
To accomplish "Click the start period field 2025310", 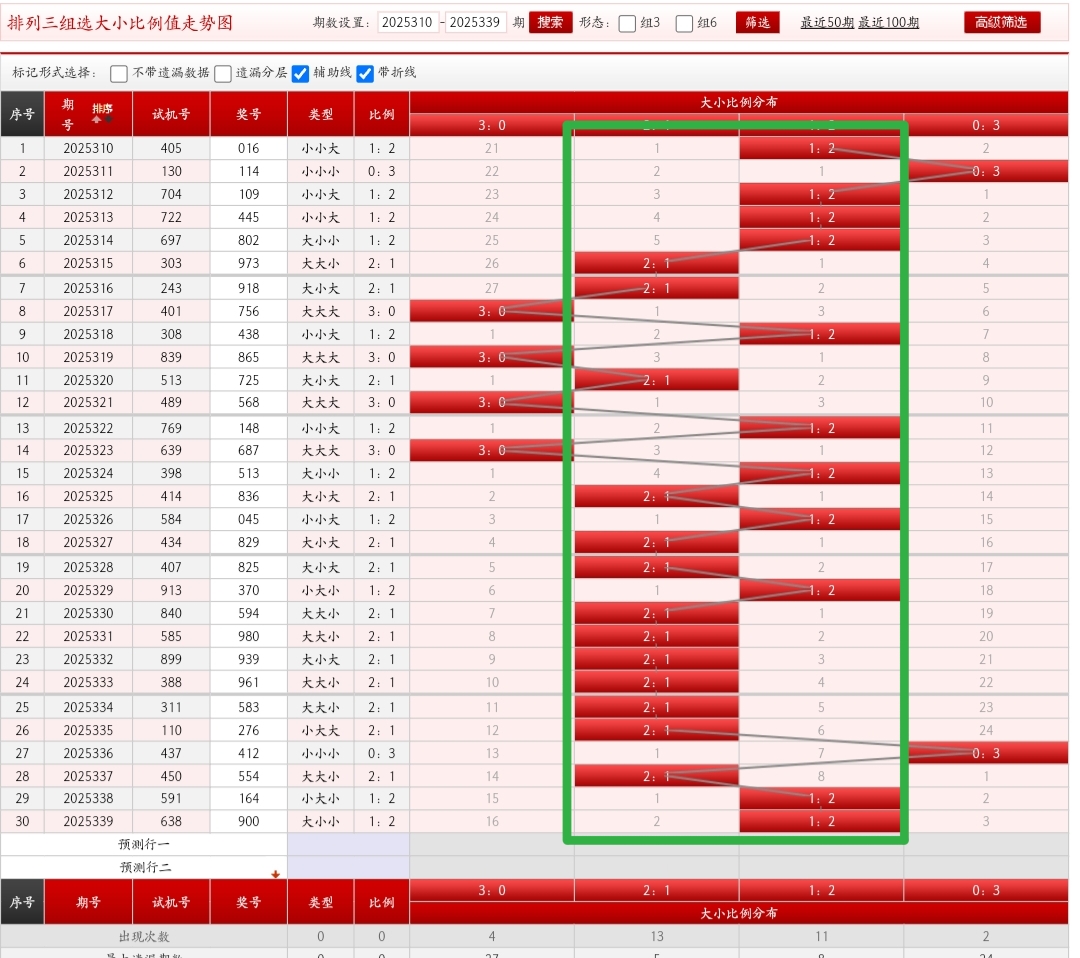I will 408,22.
